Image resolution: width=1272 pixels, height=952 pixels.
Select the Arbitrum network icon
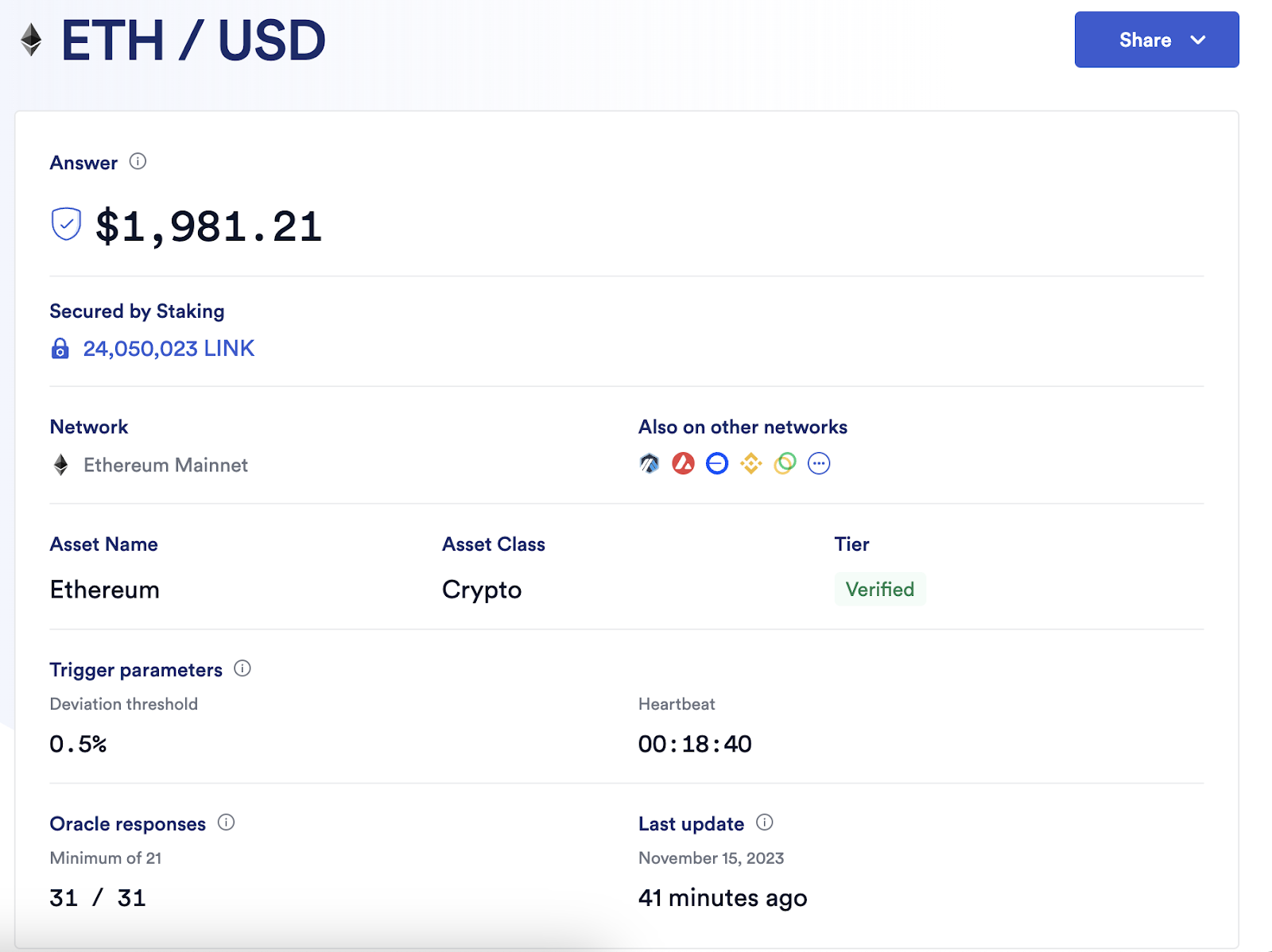[650, 463]
